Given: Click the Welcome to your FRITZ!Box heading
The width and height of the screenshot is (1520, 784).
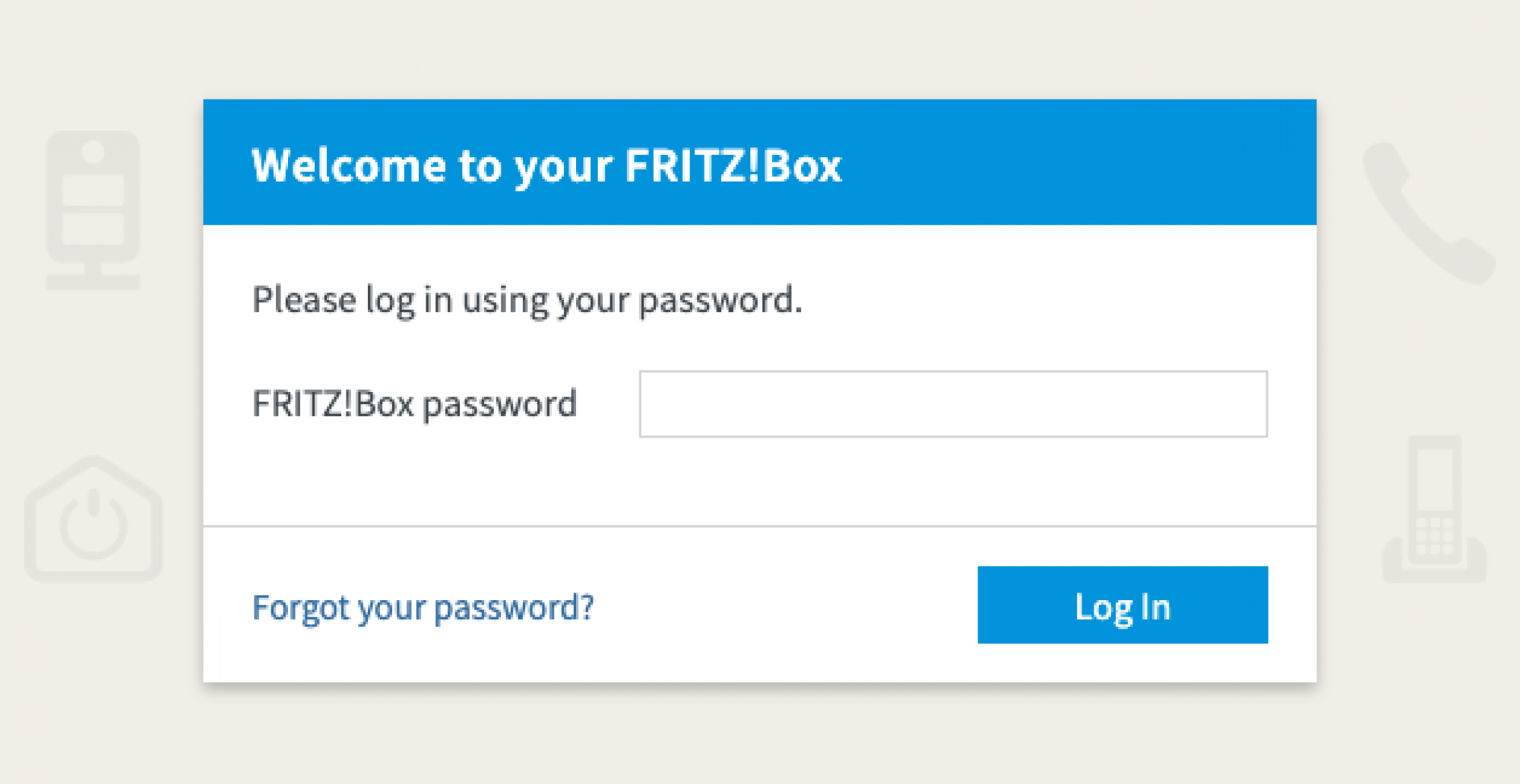Looking at the screenshot, I should tap(546, 166).
